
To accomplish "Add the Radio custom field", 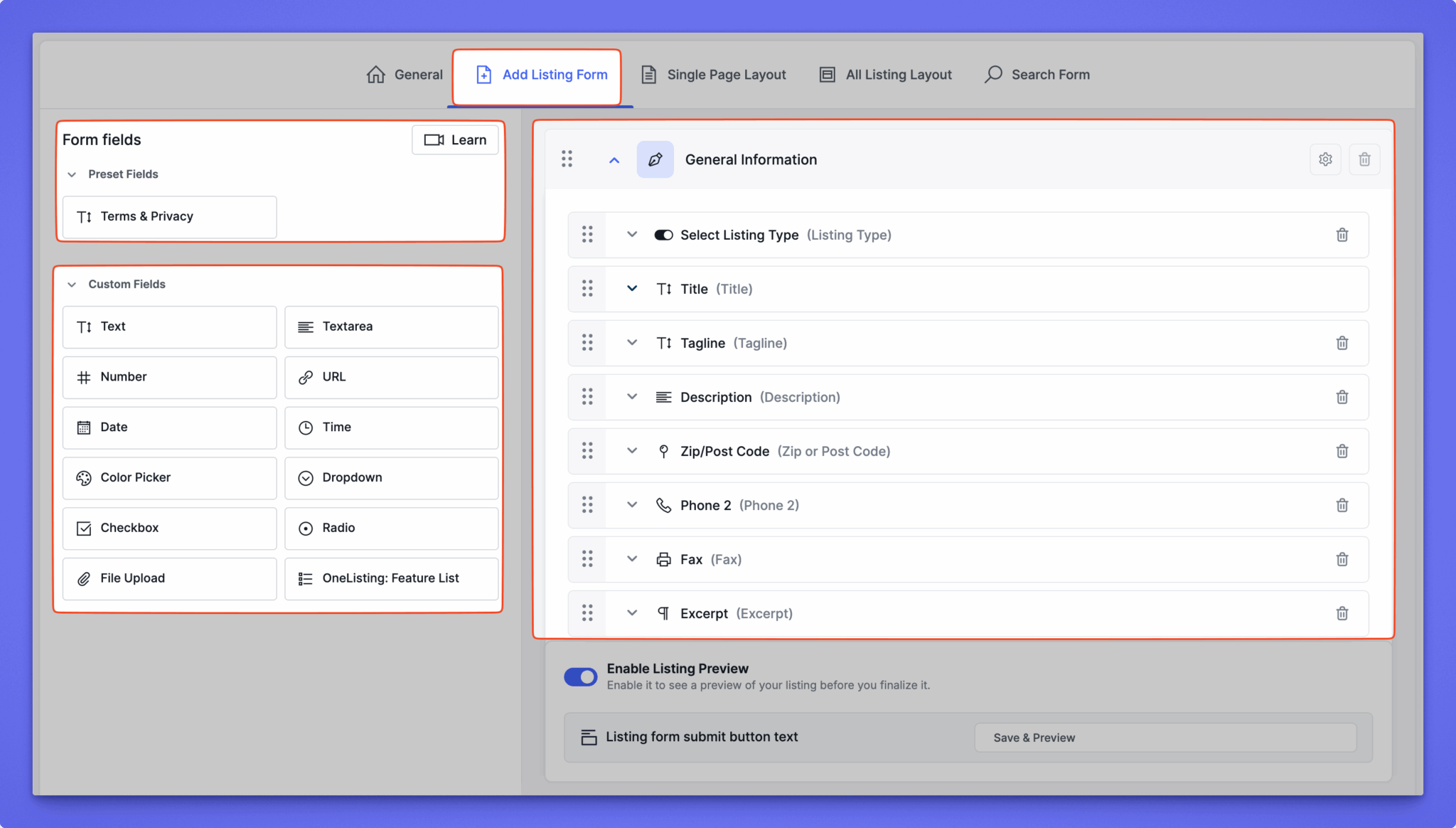I will point(391,528).
